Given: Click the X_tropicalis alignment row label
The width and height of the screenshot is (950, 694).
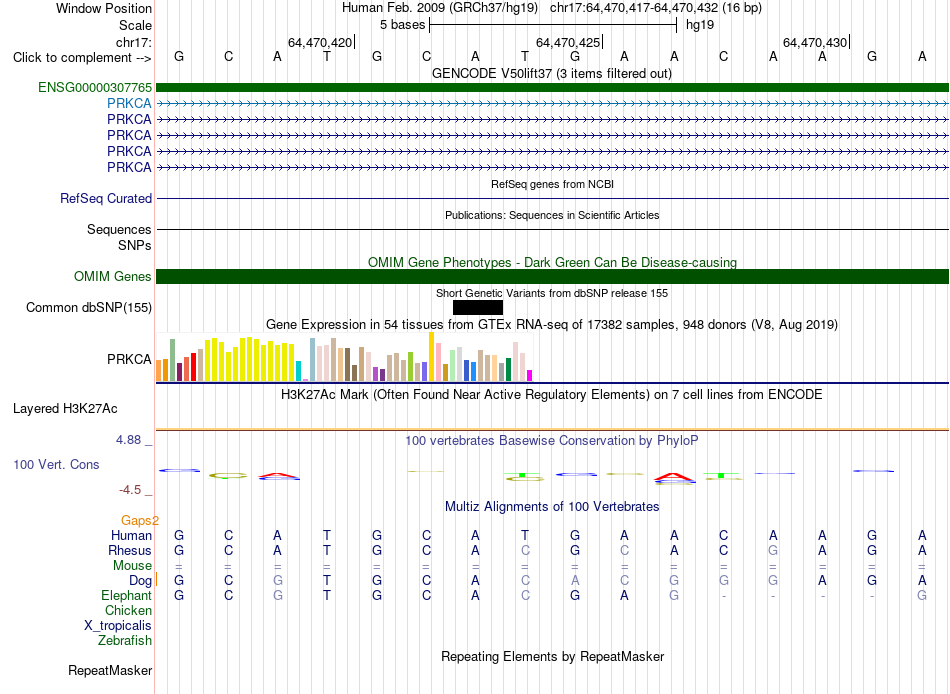Looking at the screenshot, I should 118,626.
